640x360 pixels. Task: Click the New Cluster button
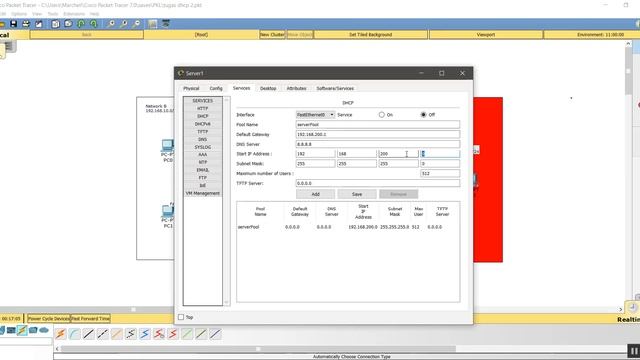point(272,35)
